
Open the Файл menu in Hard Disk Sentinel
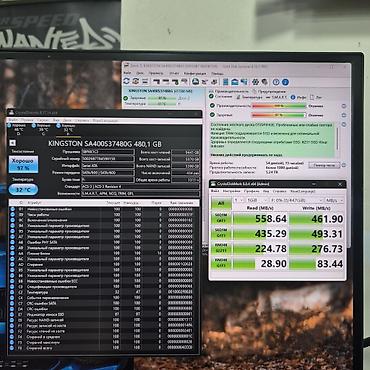[x=127, y=73]
